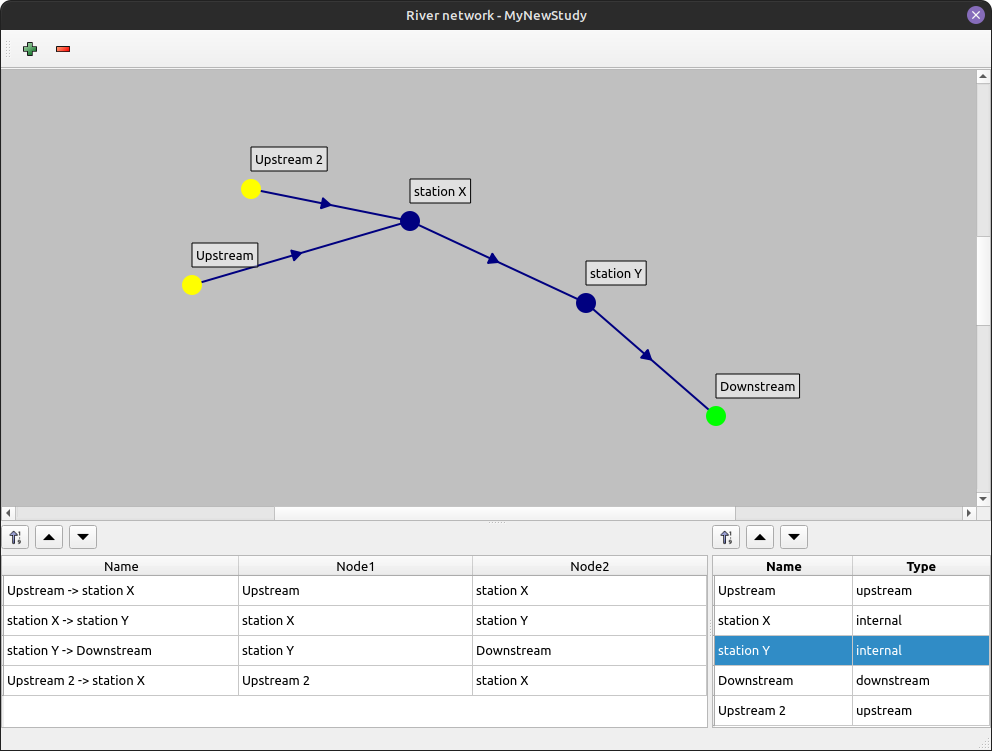Move node down with the right down arrow

[x=794, y=537]
